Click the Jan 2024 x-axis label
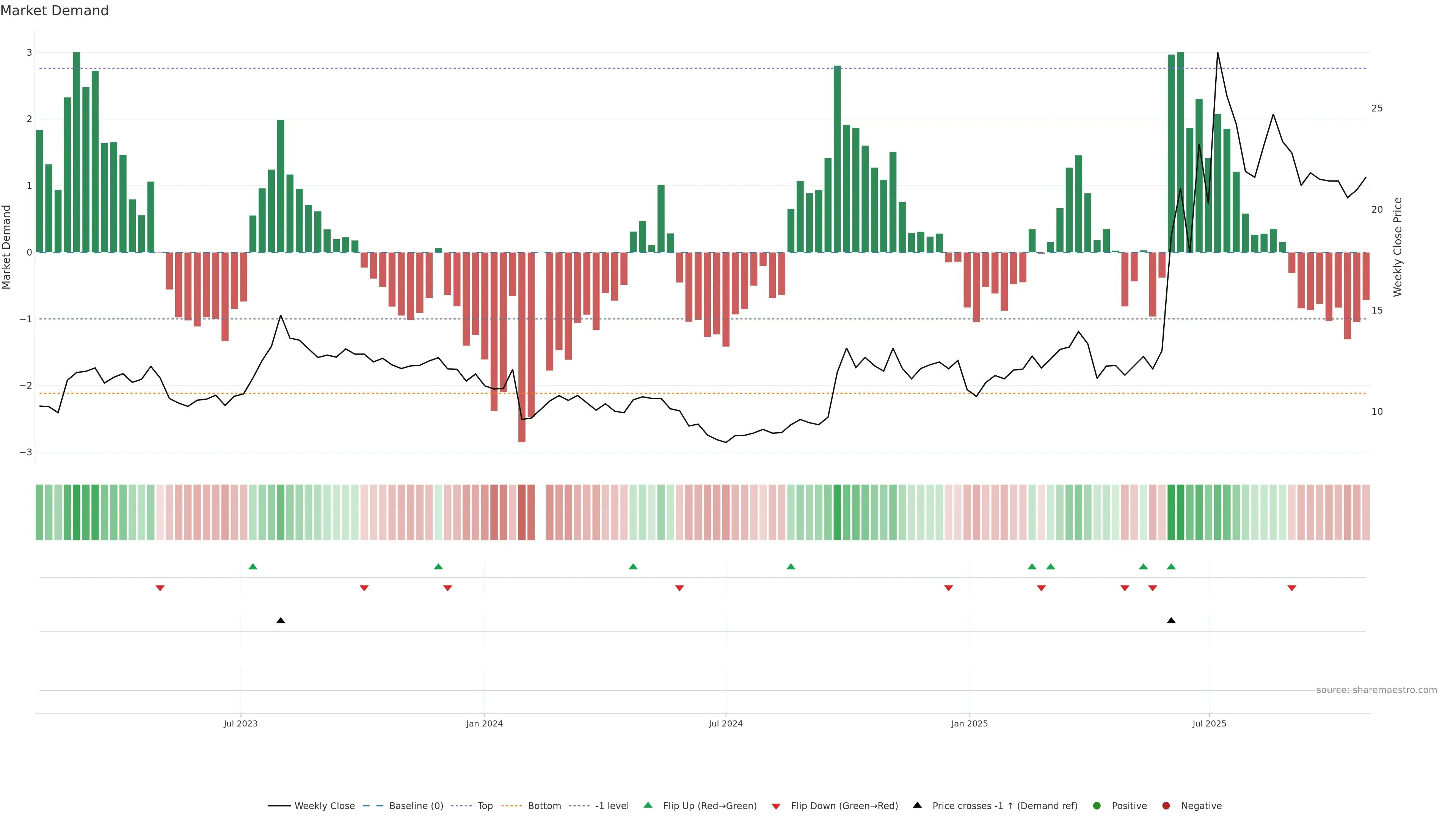 484,723
